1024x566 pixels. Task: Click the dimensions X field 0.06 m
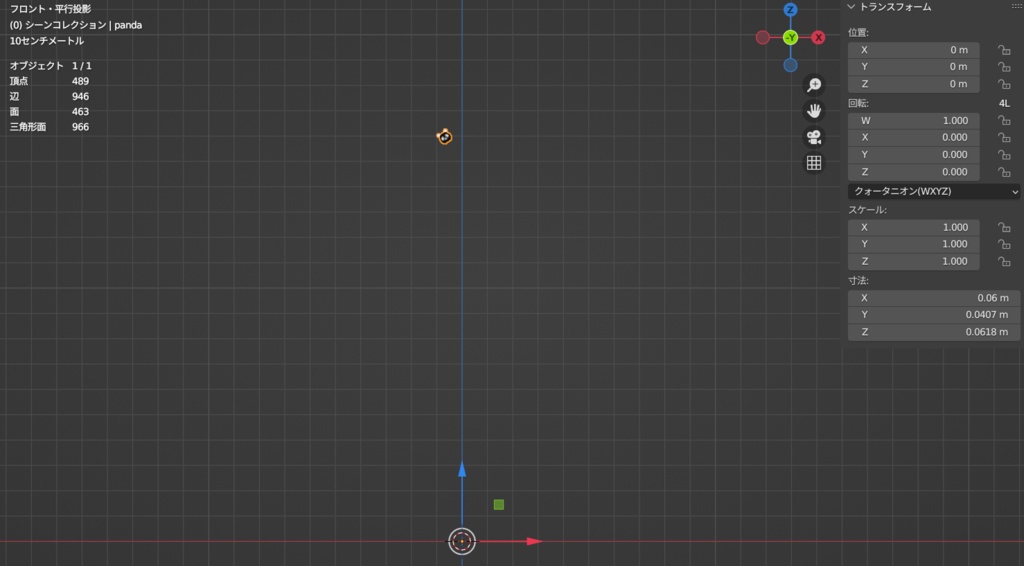(933, 298)
